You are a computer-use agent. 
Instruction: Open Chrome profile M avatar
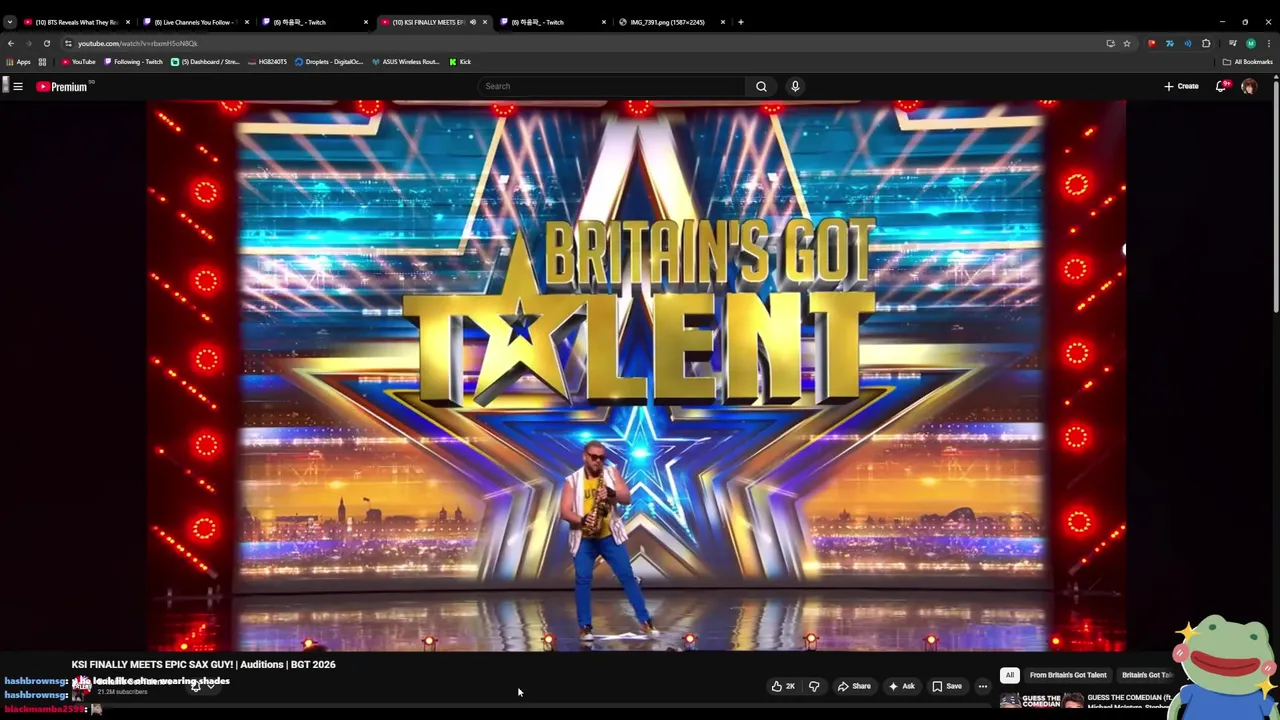(1250, 43)
